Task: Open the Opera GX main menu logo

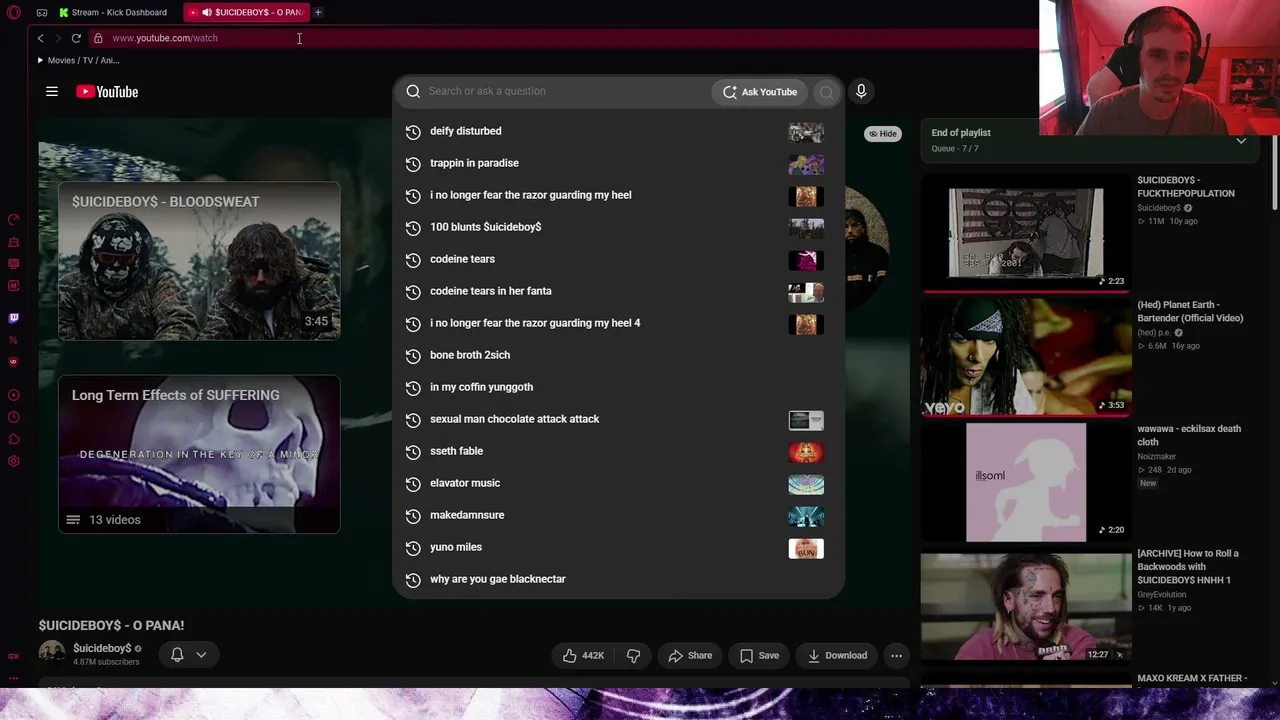Action: point(13,12)
